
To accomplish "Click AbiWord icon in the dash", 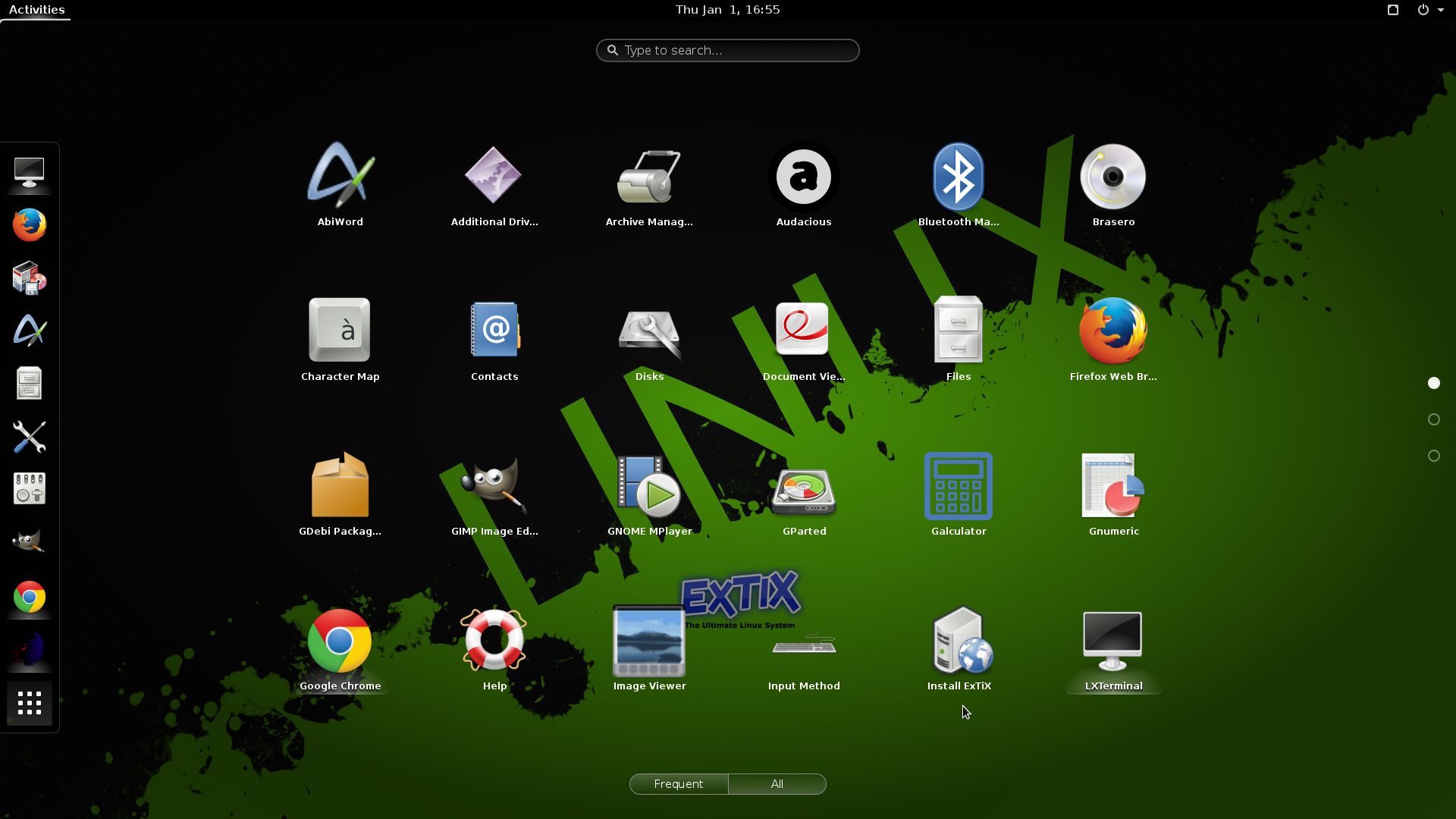I will coord(30,331).
